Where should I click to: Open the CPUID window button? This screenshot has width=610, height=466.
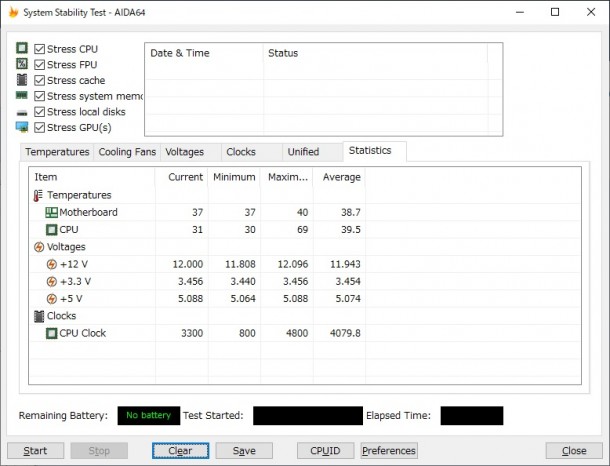(x=325, y=450)
